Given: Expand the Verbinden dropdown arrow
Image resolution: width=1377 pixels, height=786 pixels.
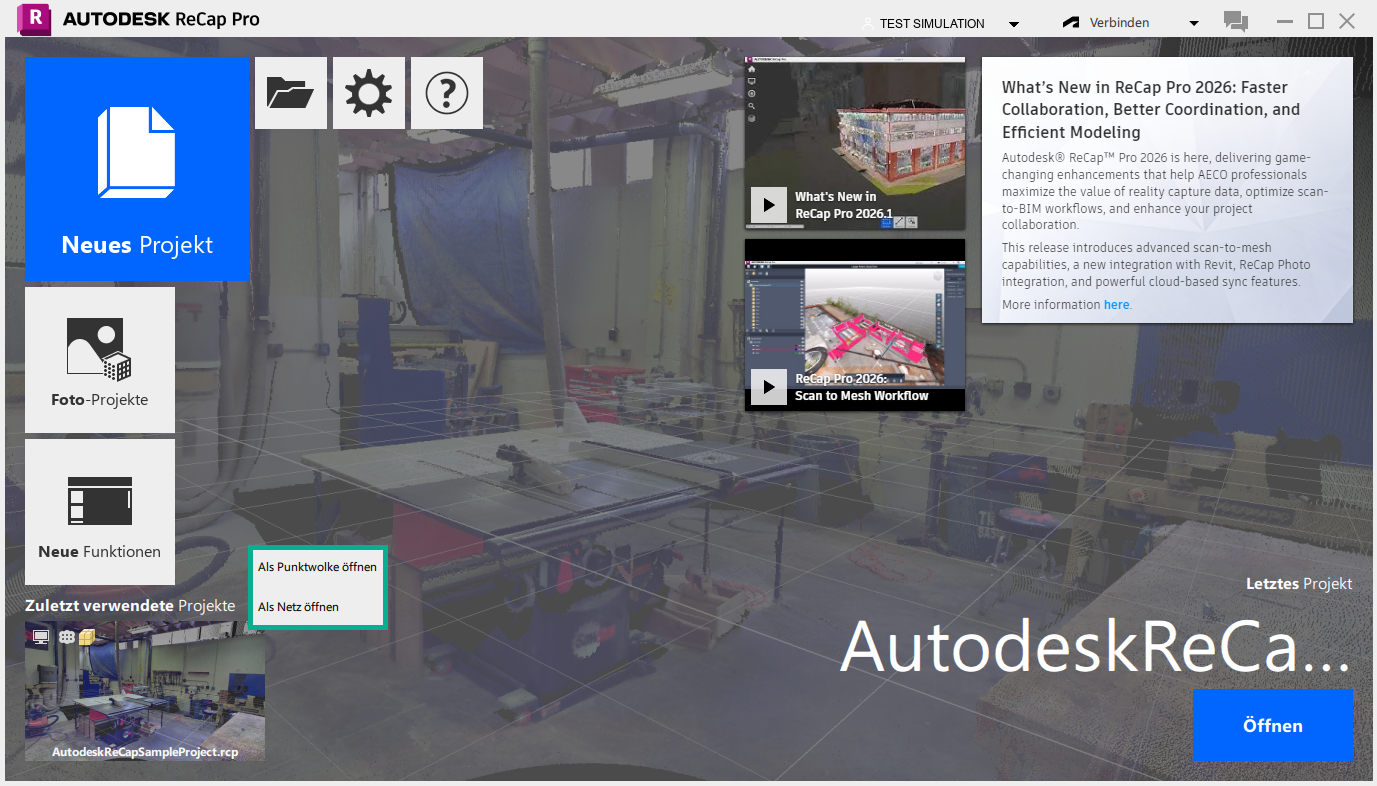Looking at the screenshot, I should point(1194,24).
